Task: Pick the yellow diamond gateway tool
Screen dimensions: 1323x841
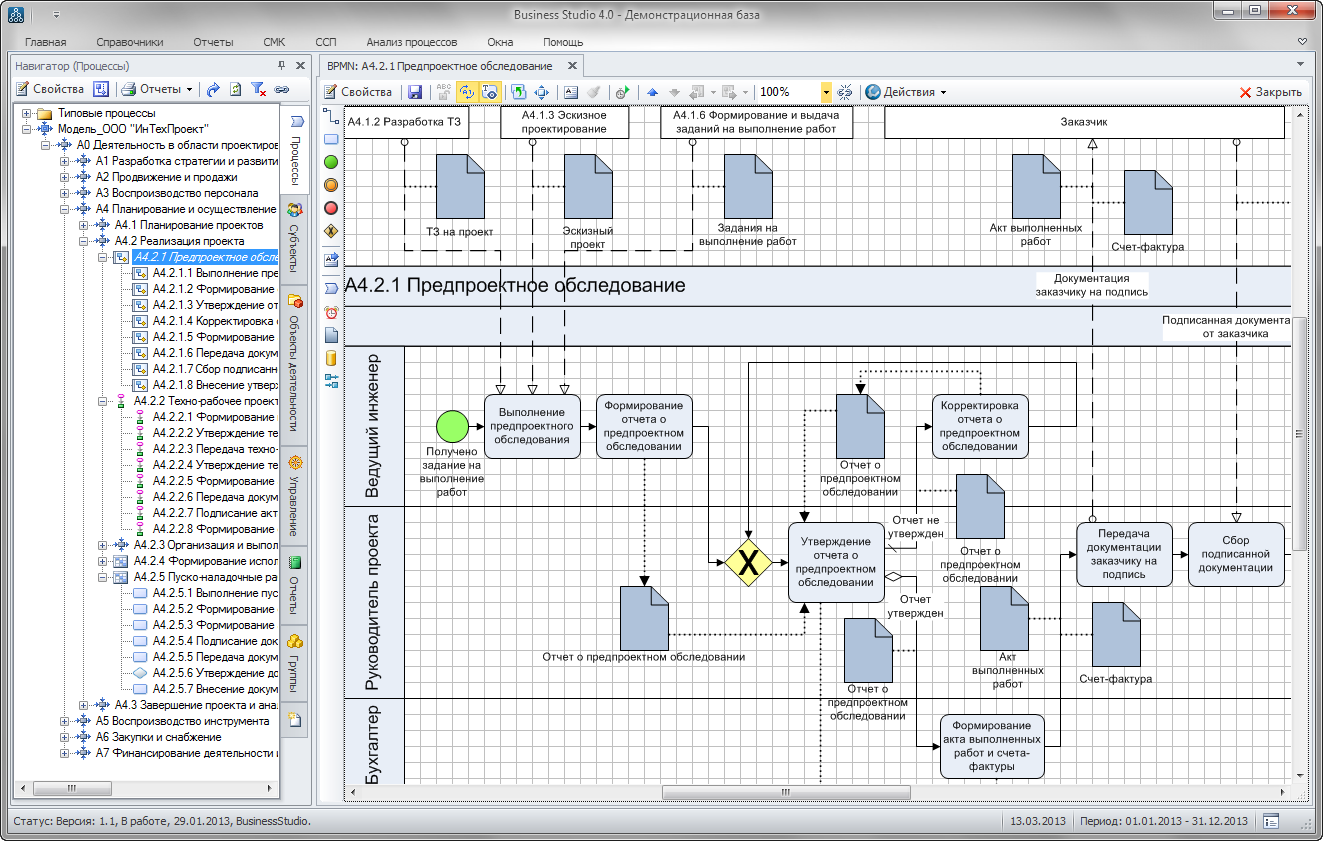Action: (x=331, y=231)
